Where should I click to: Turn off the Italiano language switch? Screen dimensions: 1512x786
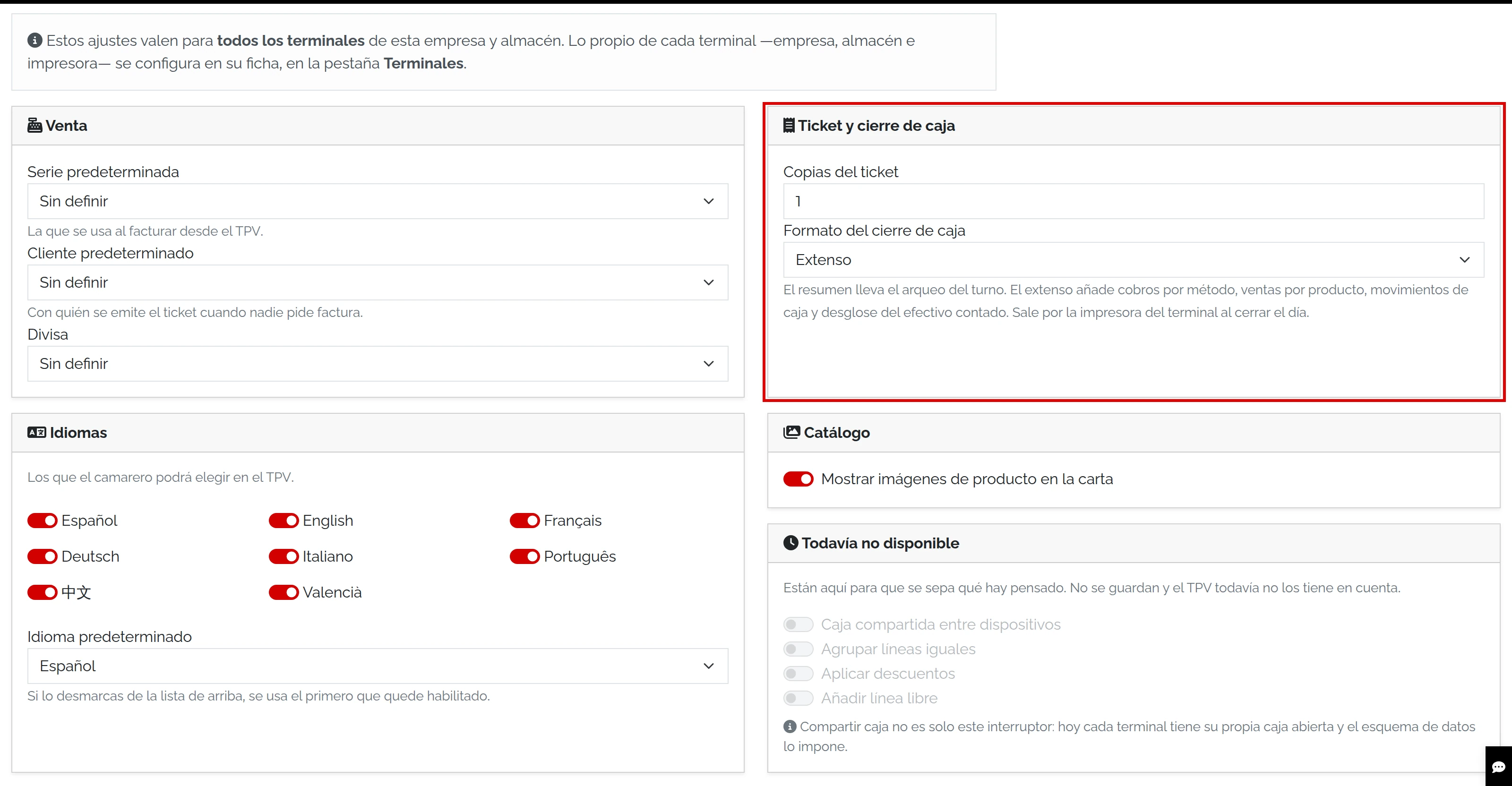pyautogui.click(x=283, y=556)
